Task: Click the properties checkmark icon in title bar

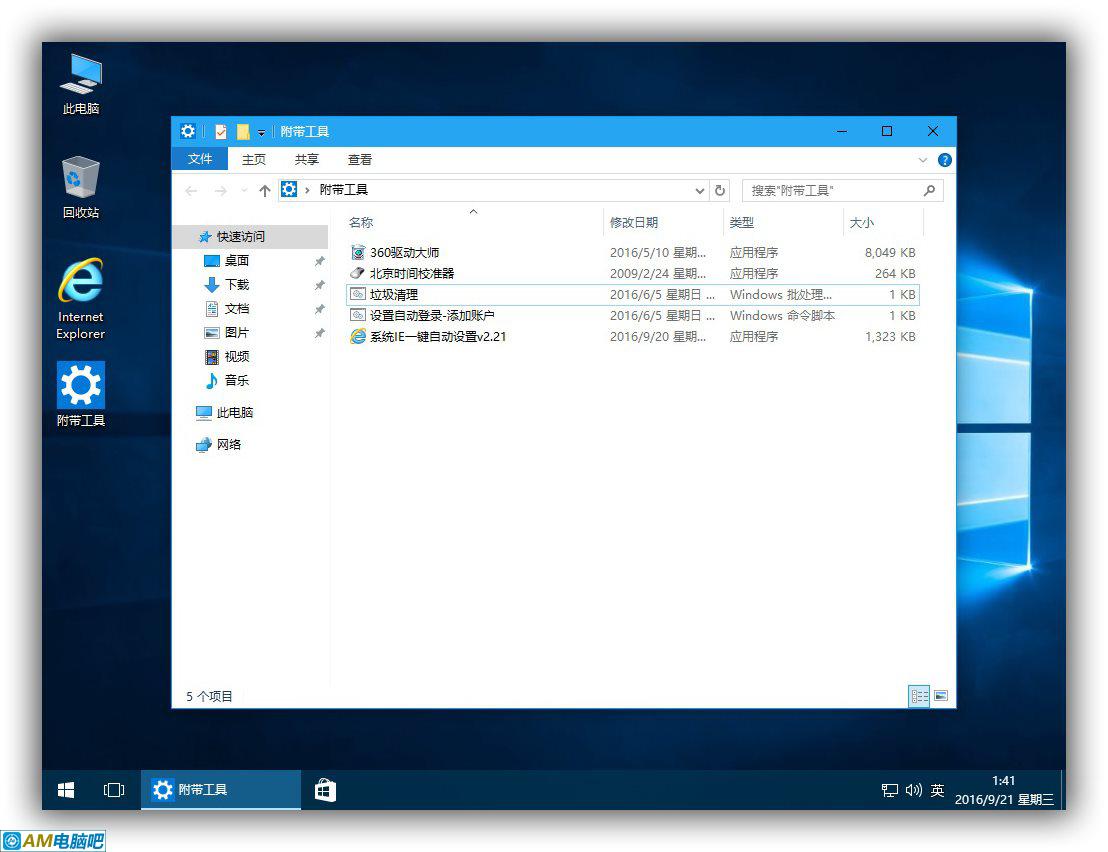Action: [221, 131]
